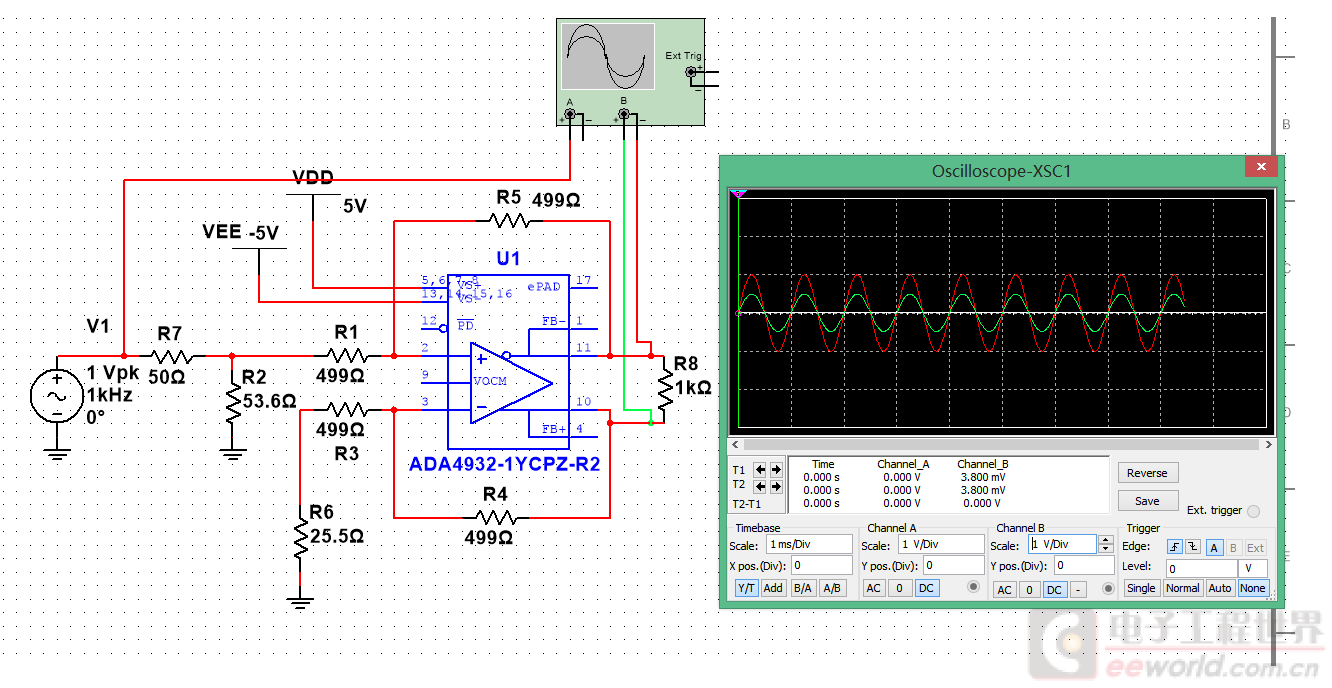This screenshot has width=1332, height=688.
Task: Set trigger mode to Auto
Action: pyautogui.click(x=1219, y=588)
